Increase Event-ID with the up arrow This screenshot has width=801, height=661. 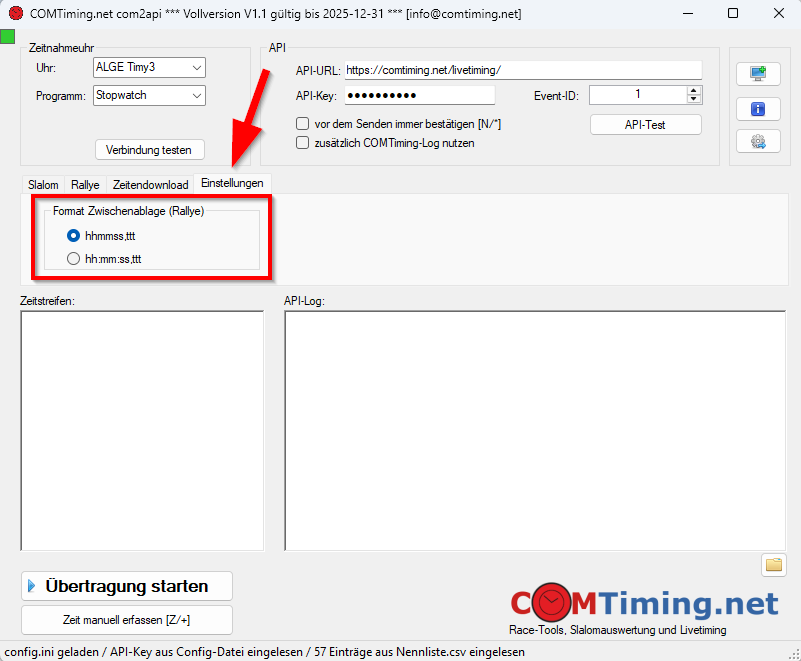point(694,90)
